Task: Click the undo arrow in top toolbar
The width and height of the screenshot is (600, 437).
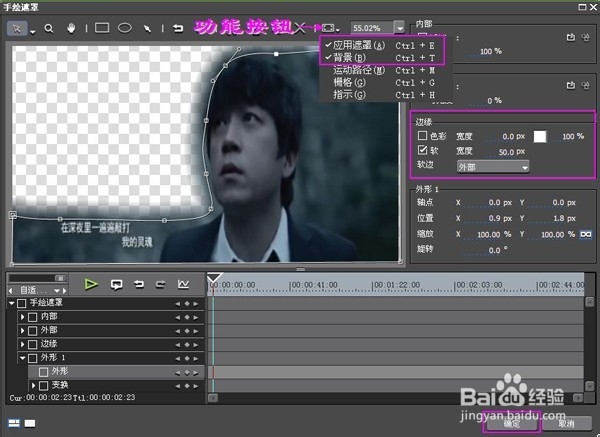Action: click(x=178, y=28)
